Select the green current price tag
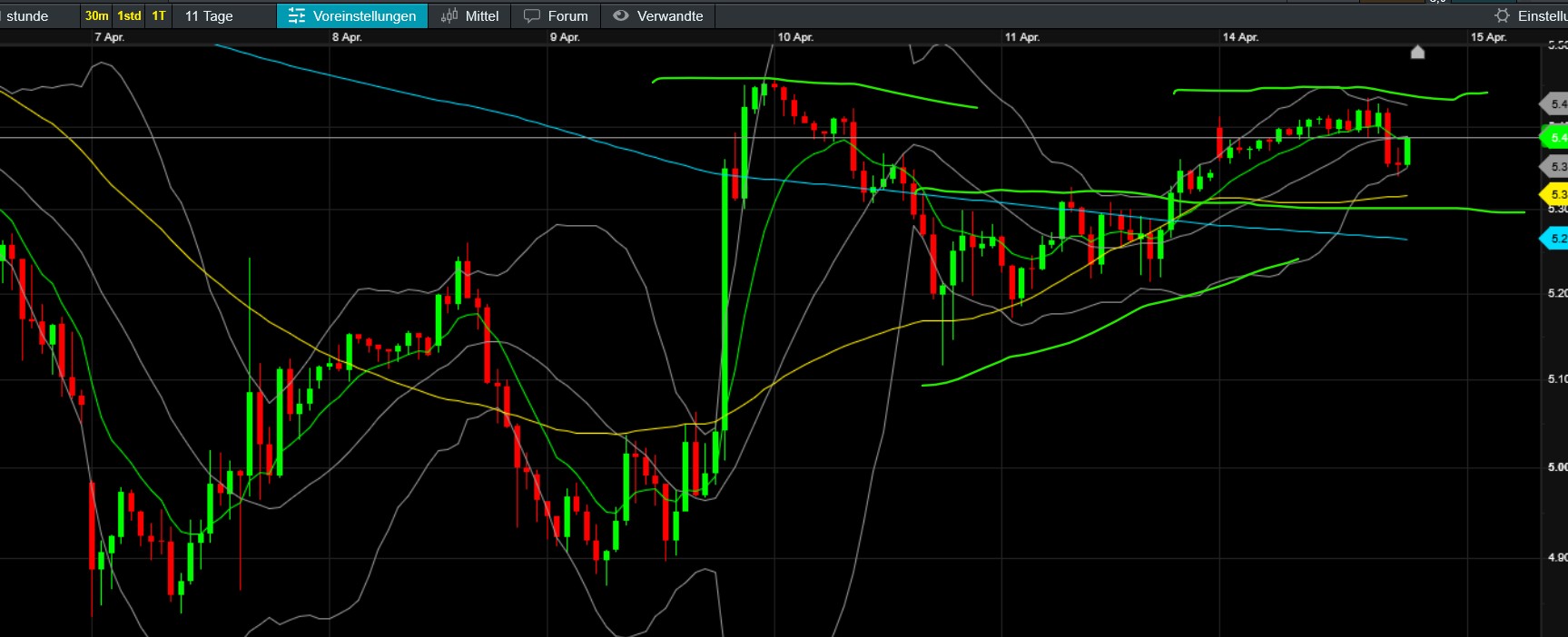The height and width of the screenshot is (637, 1568). [x=1554, y=138]
